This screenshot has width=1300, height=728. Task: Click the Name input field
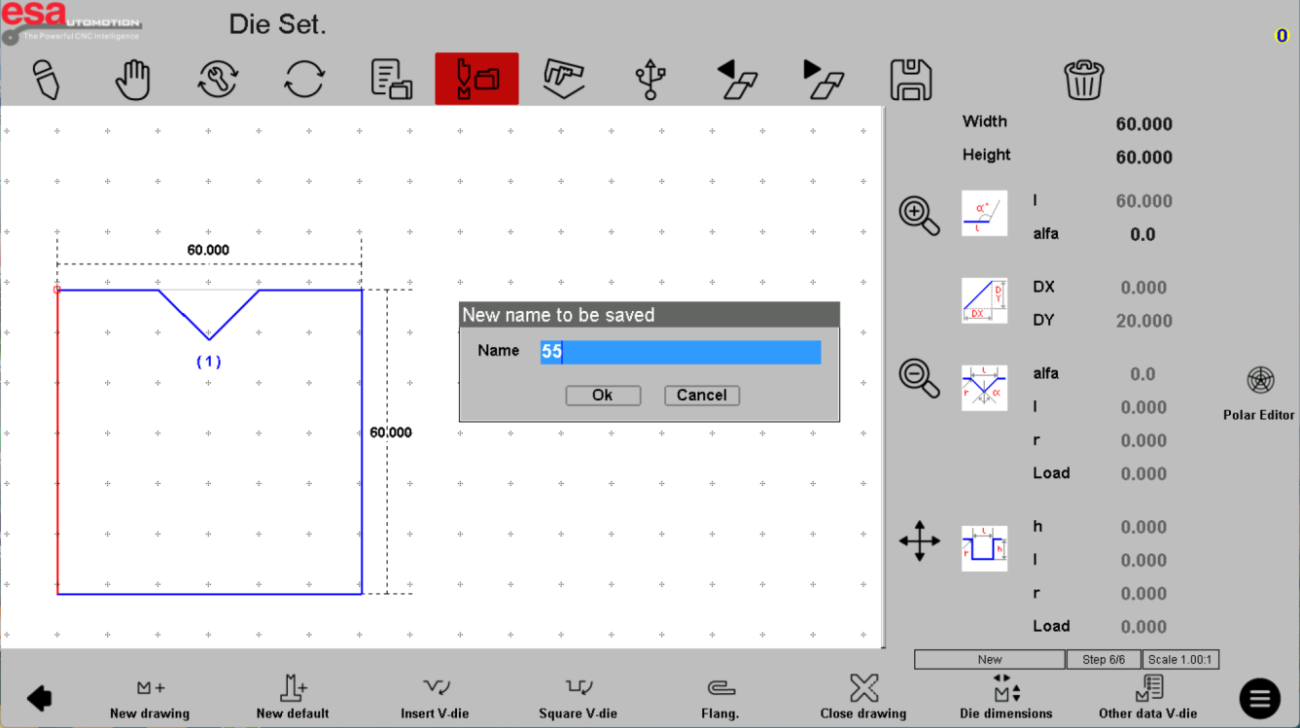point(680,352)
